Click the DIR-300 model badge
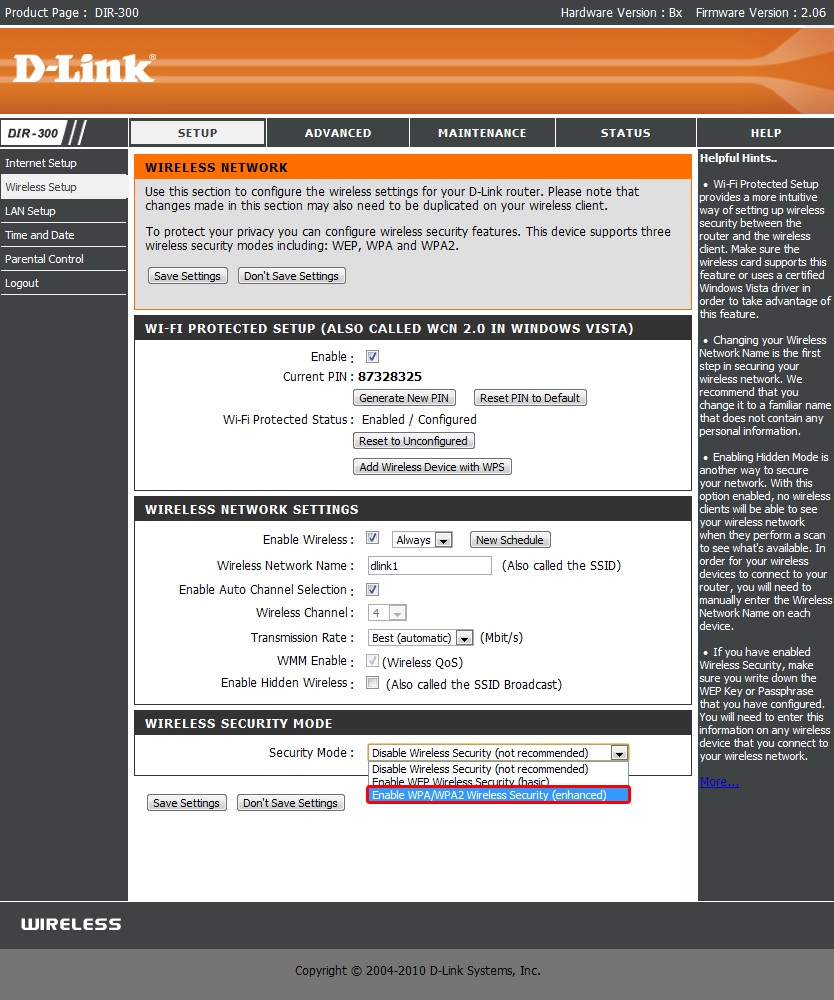 tap(33, 133)
